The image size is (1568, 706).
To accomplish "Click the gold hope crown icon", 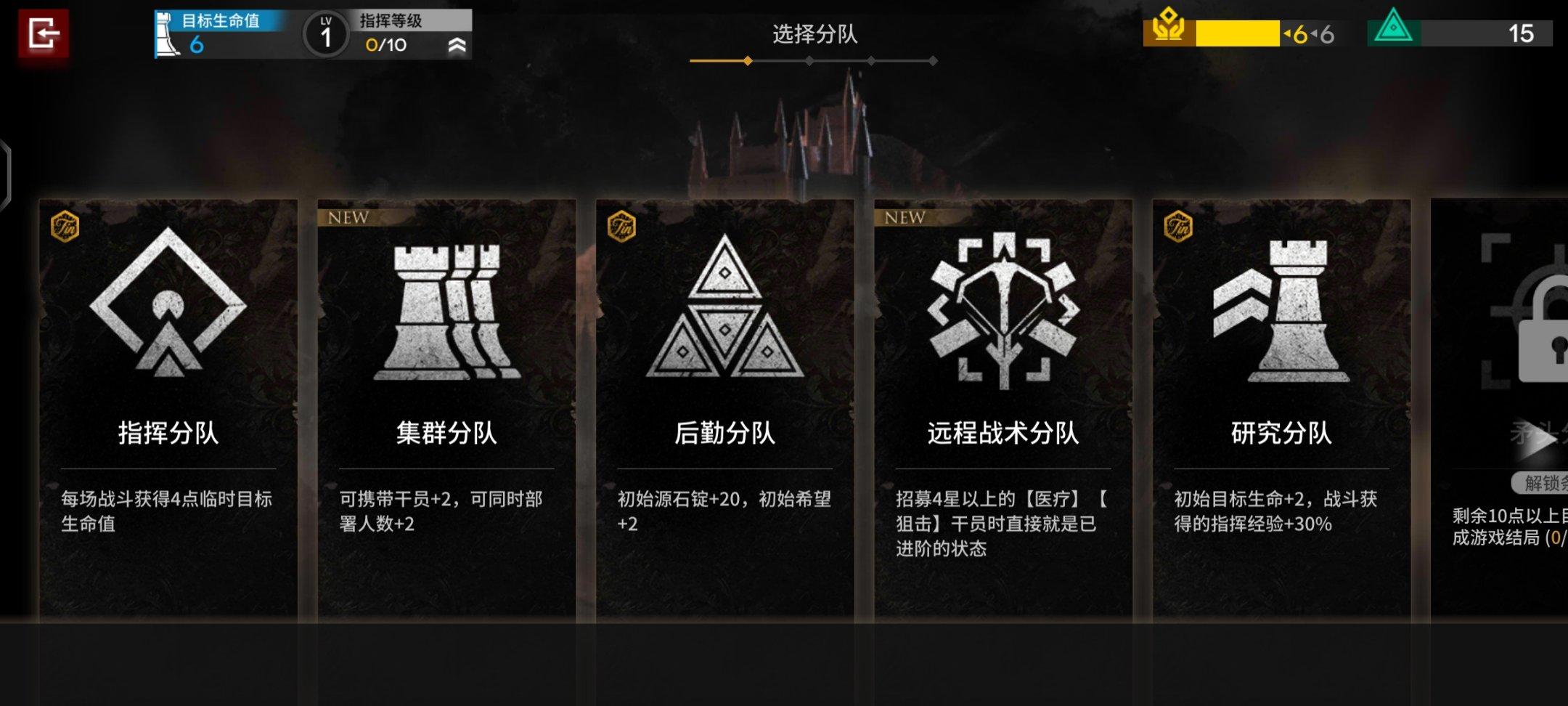I will coord(1169,27).
